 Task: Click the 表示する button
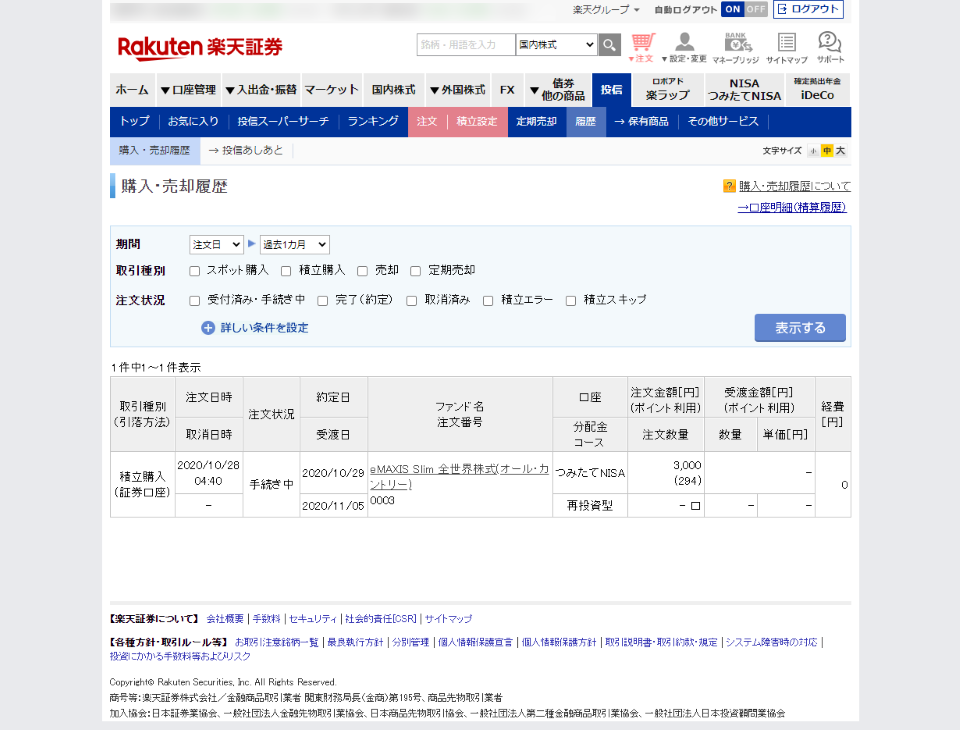point(800,328)
